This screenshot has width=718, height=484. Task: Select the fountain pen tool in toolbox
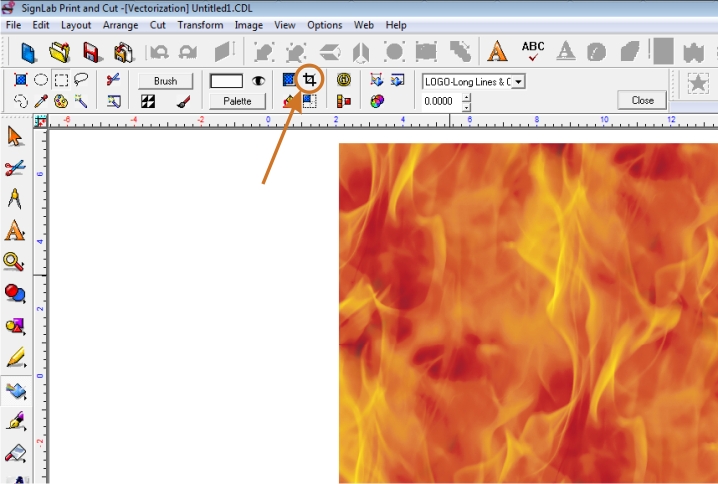click(16, 421)
